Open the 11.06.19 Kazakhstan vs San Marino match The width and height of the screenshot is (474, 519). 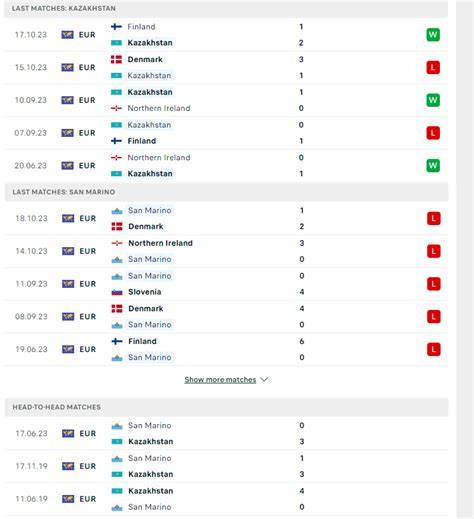tap(226, 499)
